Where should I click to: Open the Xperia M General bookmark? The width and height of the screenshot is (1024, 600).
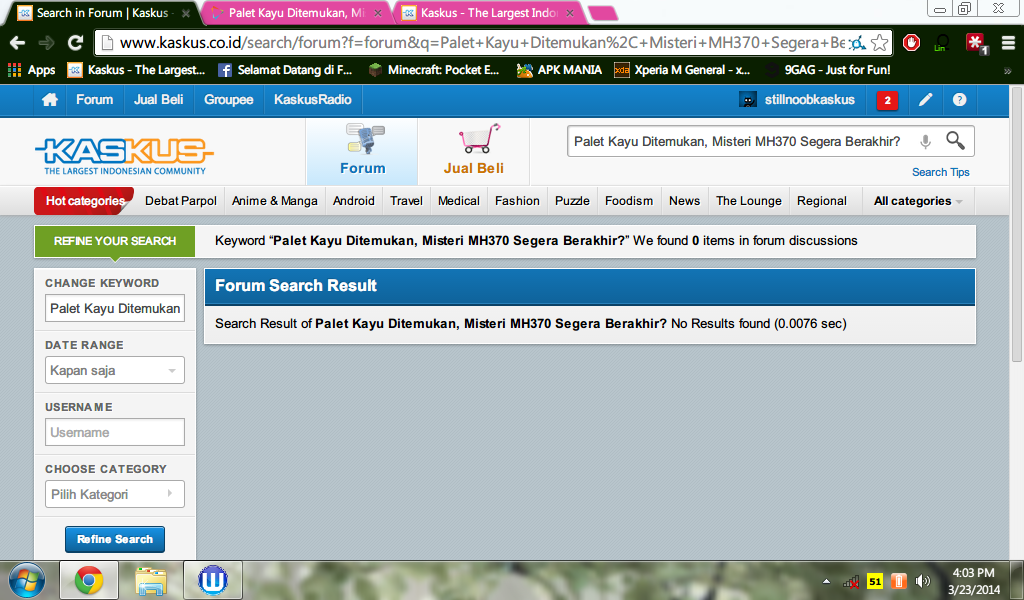coord(682,70)
